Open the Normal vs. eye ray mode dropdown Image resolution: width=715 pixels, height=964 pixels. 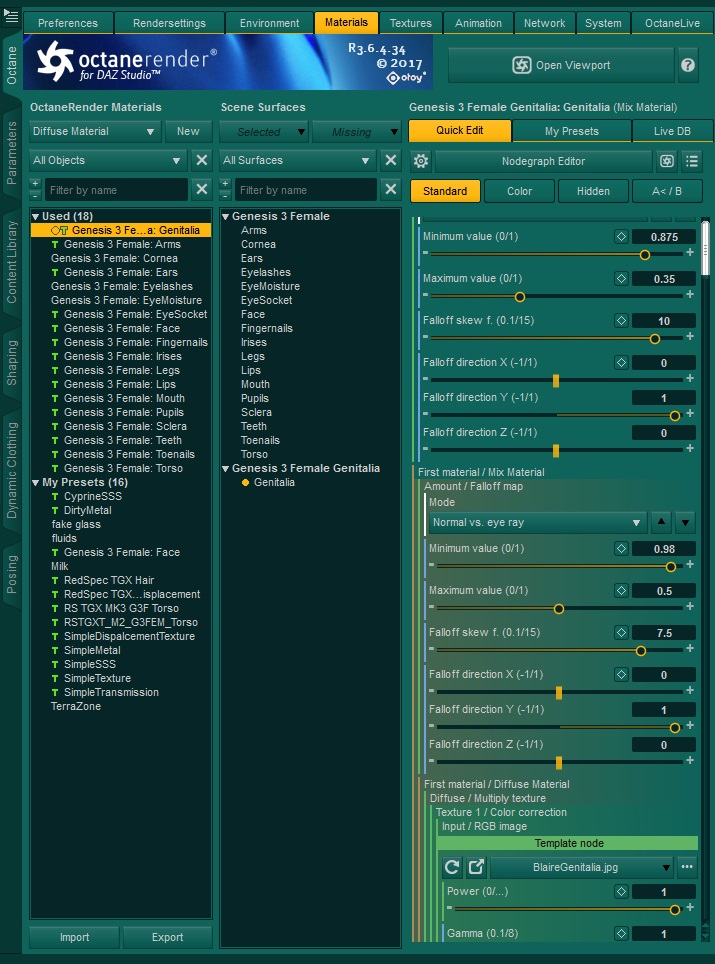(537, 522)
